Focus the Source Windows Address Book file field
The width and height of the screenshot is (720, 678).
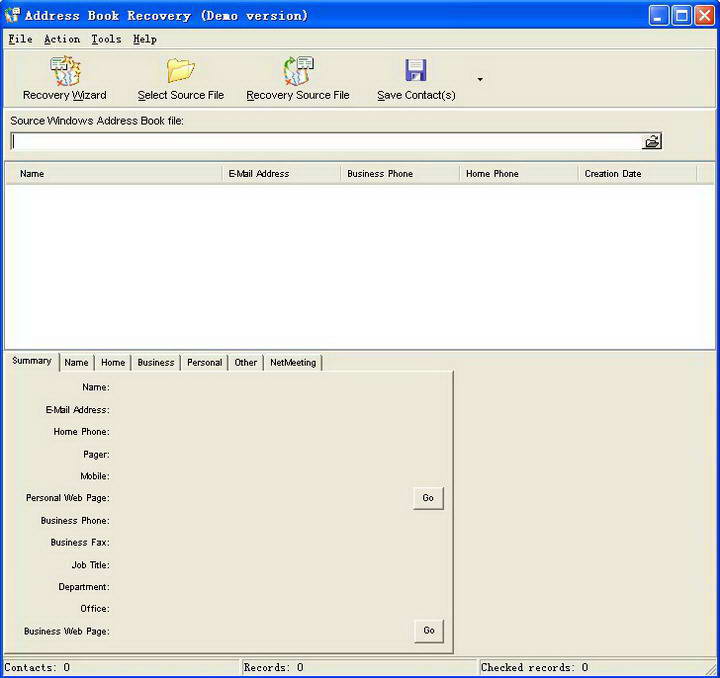(326, 141)
